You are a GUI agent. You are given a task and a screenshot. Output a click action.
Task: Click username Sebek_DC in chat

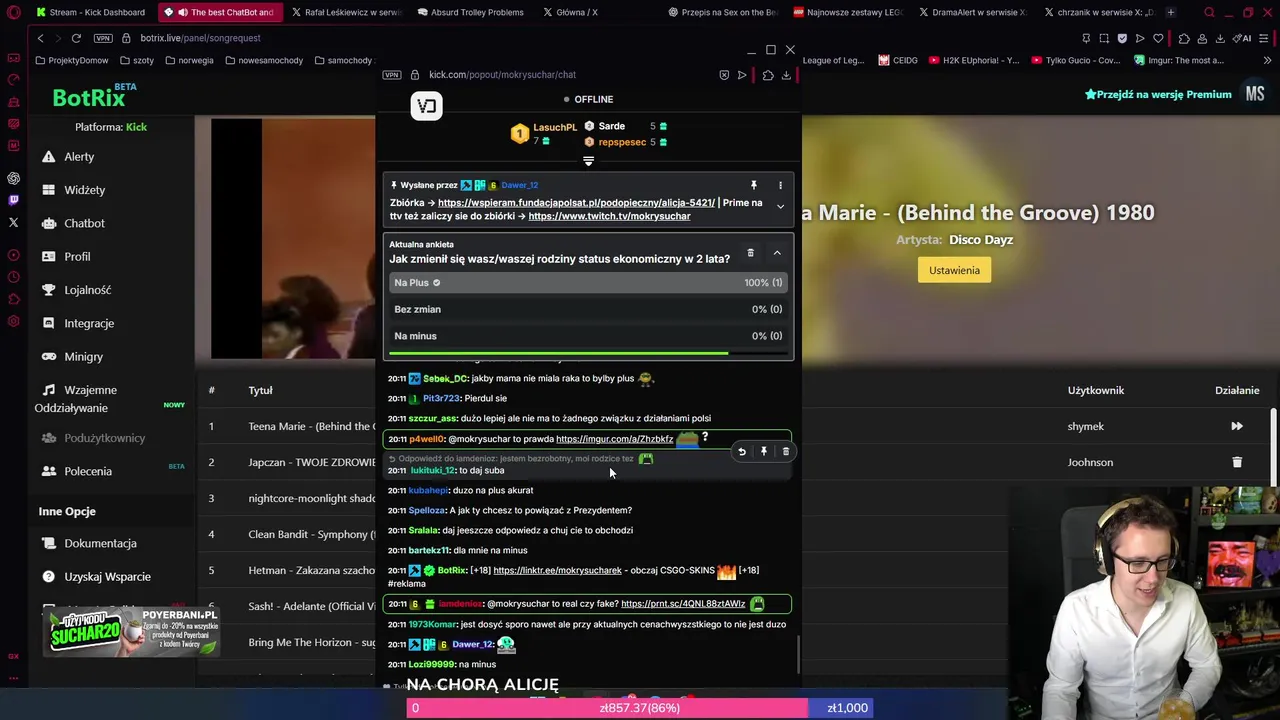pos(445,379)
